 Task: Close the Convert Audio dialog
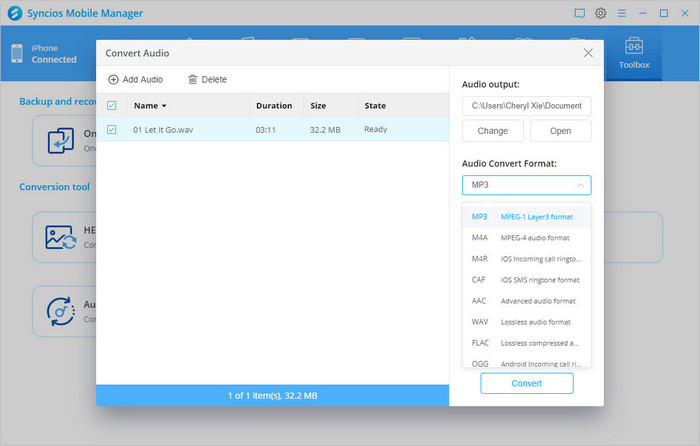588,53
